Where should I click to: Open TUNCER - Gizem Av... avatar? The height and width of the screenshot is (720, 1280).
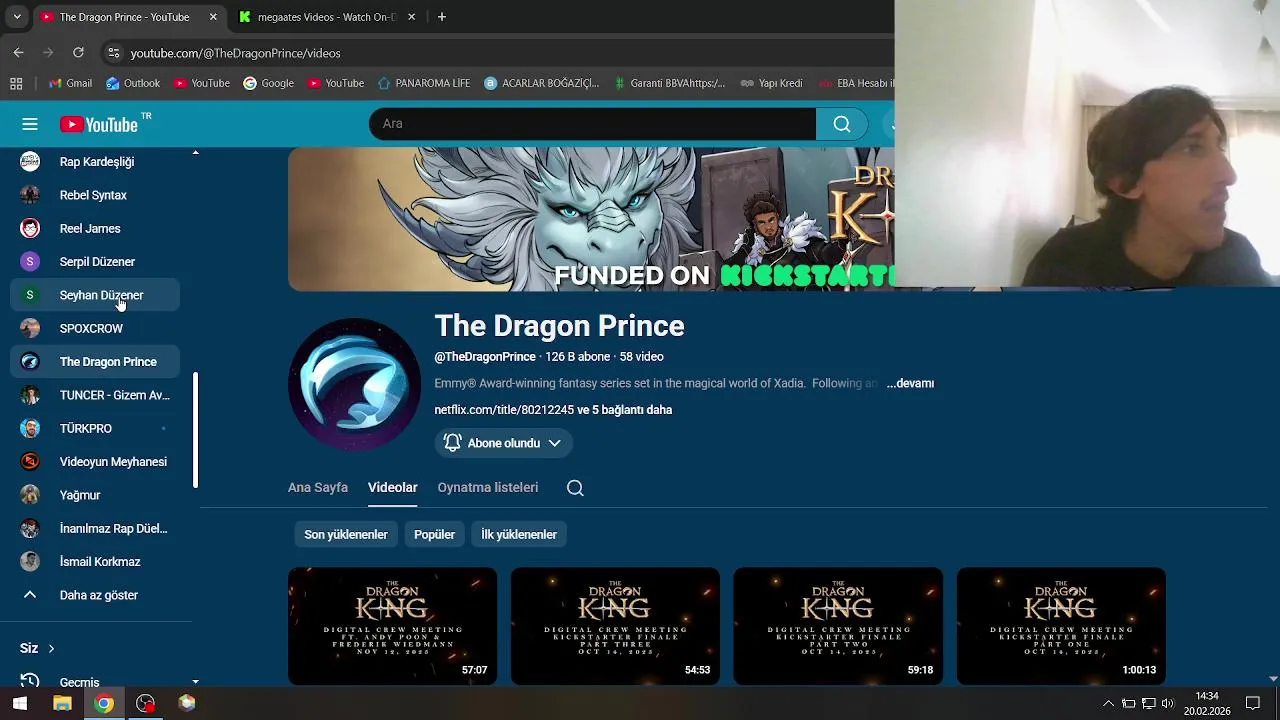click(30, 395)
